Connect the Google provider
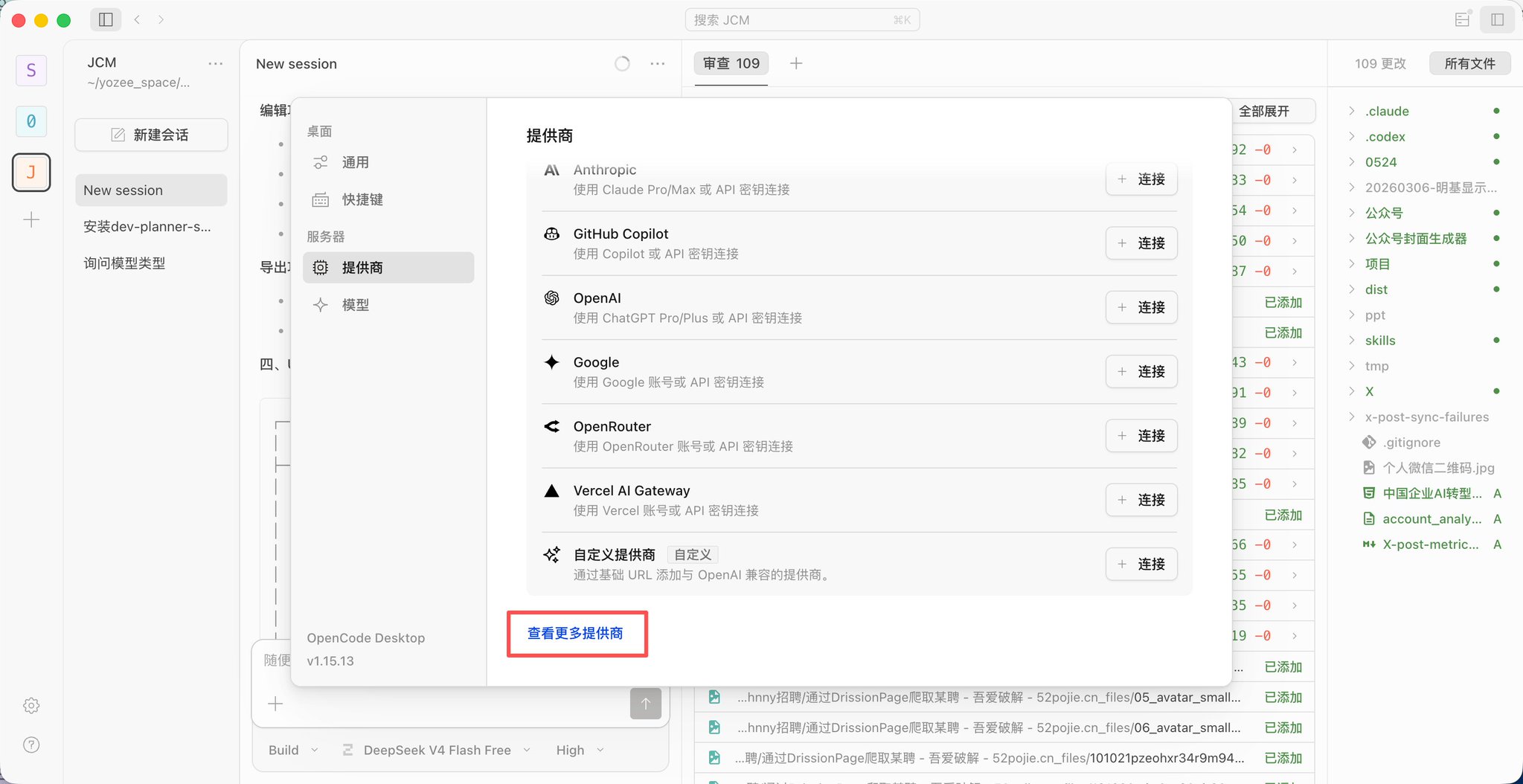Image resolution: width=1523 pixels, height=784 pixels. (1141, 371)
